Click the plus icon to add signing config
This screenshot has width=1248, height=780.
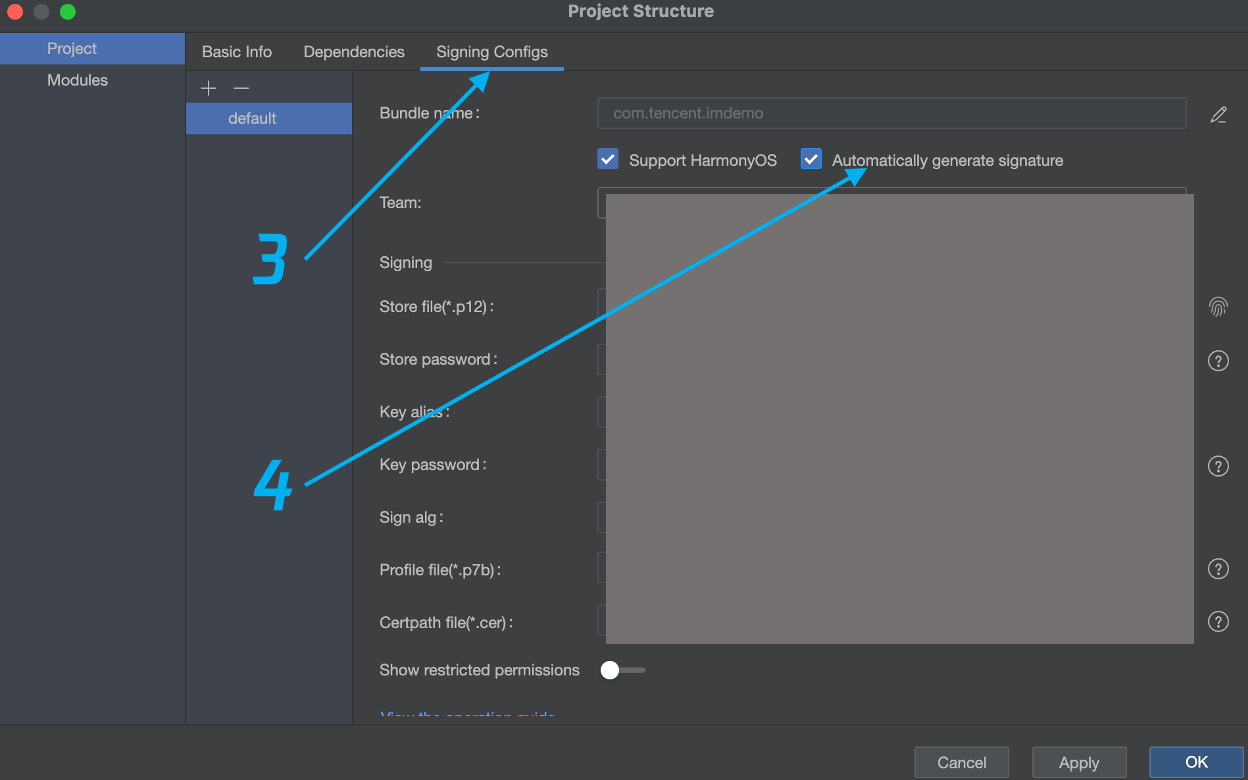(208, 88)
